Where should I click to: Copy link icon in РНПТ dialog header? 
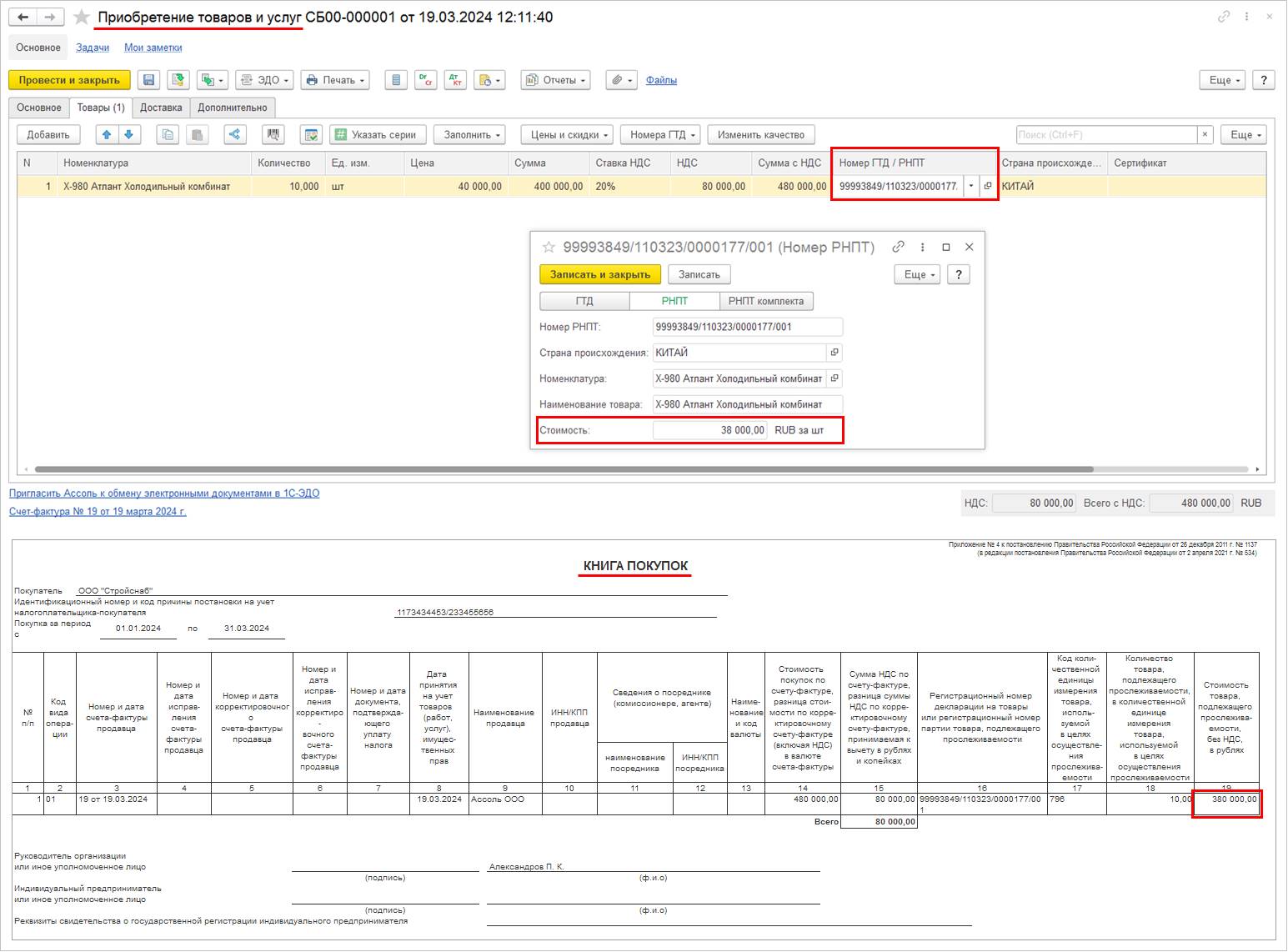point(898,247)
